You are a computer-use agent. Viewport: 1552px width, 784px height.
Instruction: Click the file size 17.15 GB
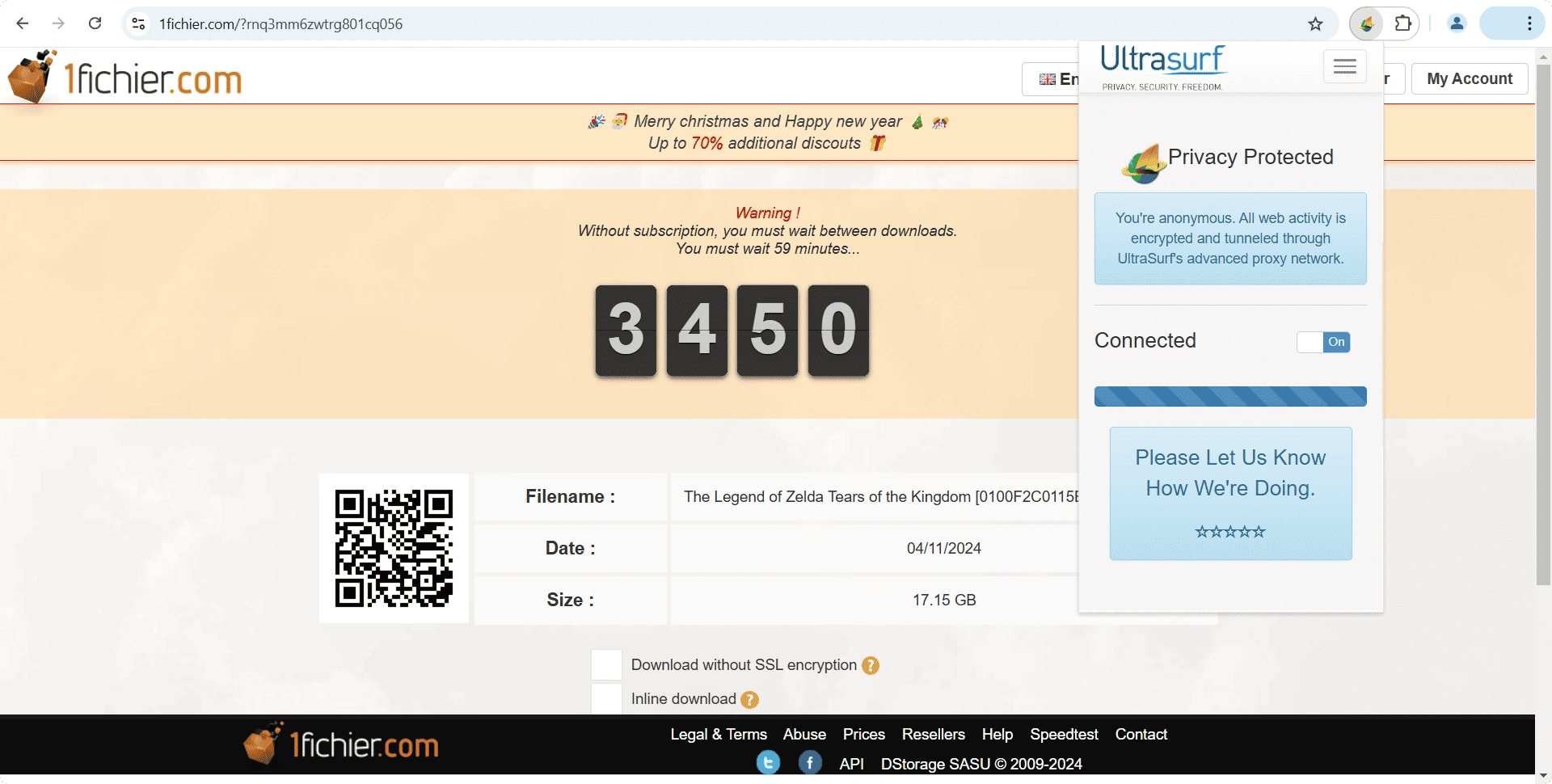click(944, 600)
